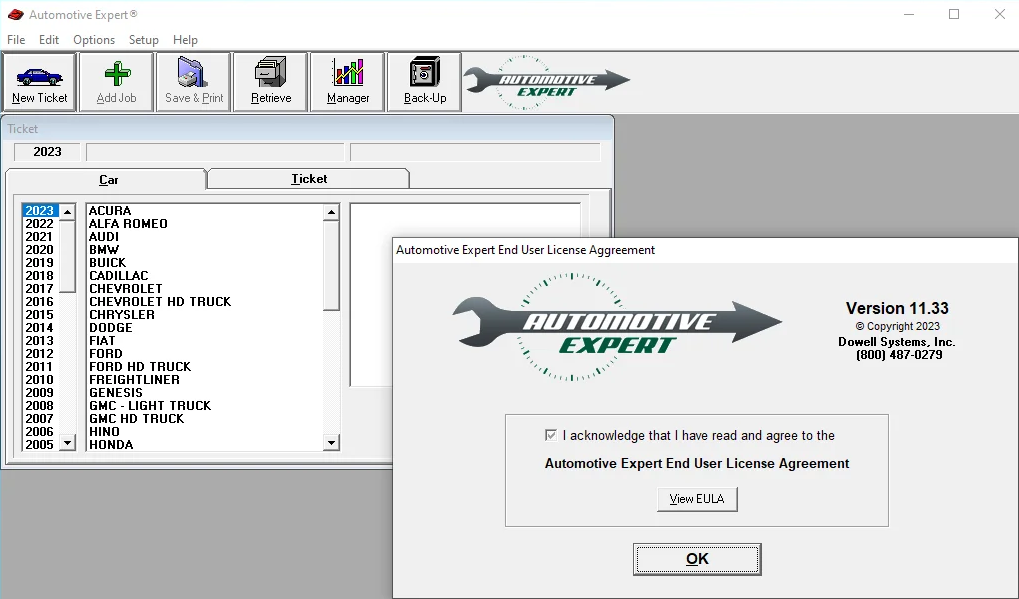This screenshot has height=599, width=1019.
Task: Select year 2015 in the list
Action: pos(40,314)
